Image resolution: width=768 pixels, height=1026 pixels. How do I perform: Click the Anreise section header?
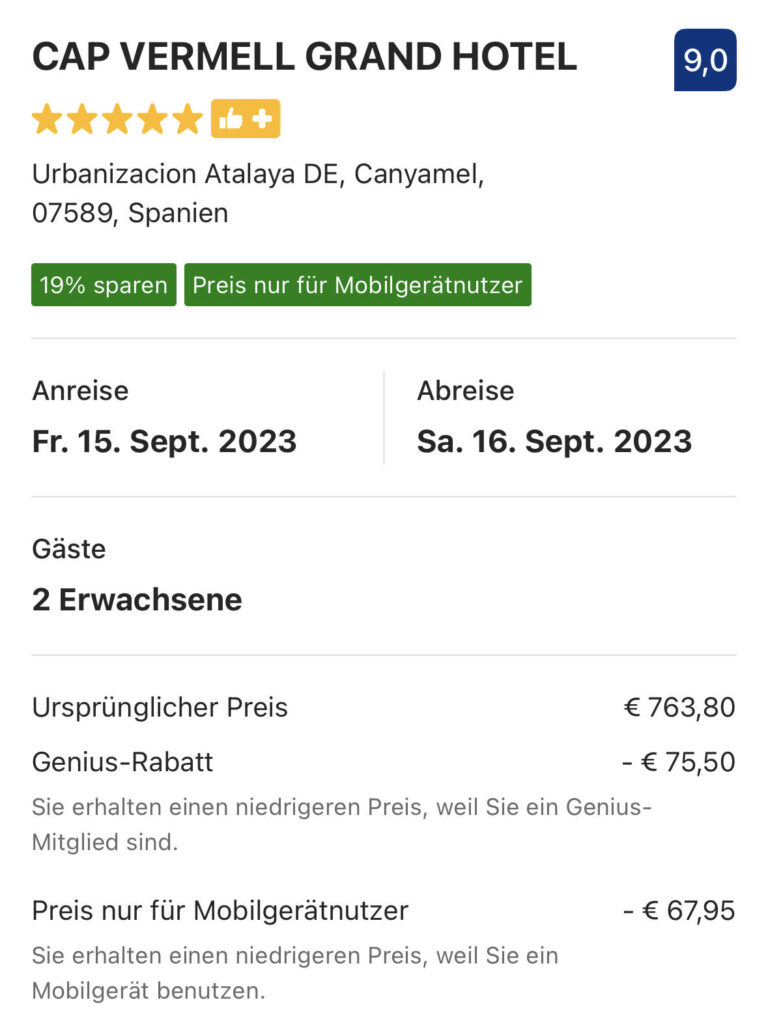[80, 391]
